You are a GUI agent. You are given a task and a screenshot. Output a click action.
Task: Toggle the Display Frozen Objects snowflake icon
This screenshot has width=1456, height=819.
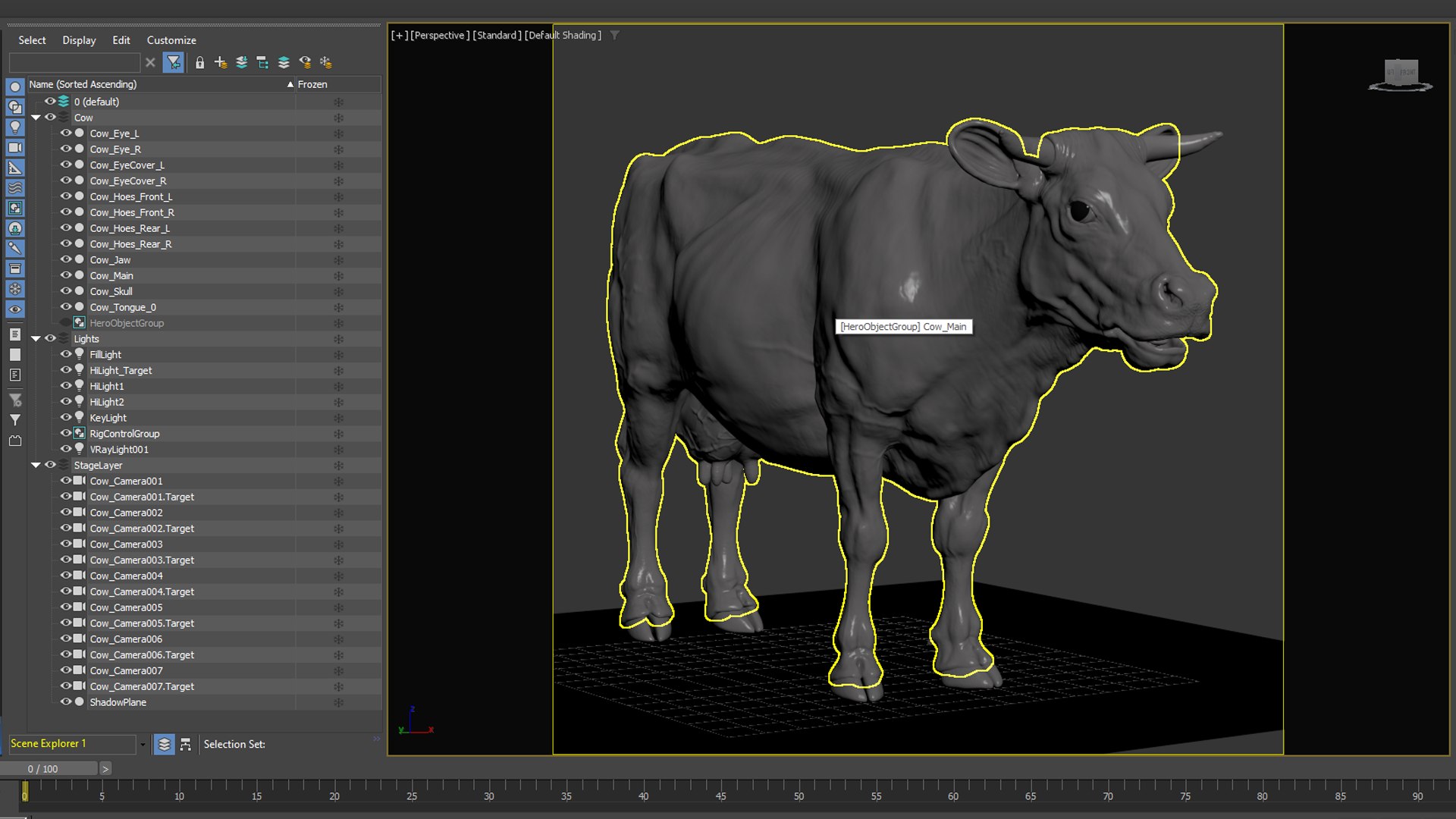point(14,289)
